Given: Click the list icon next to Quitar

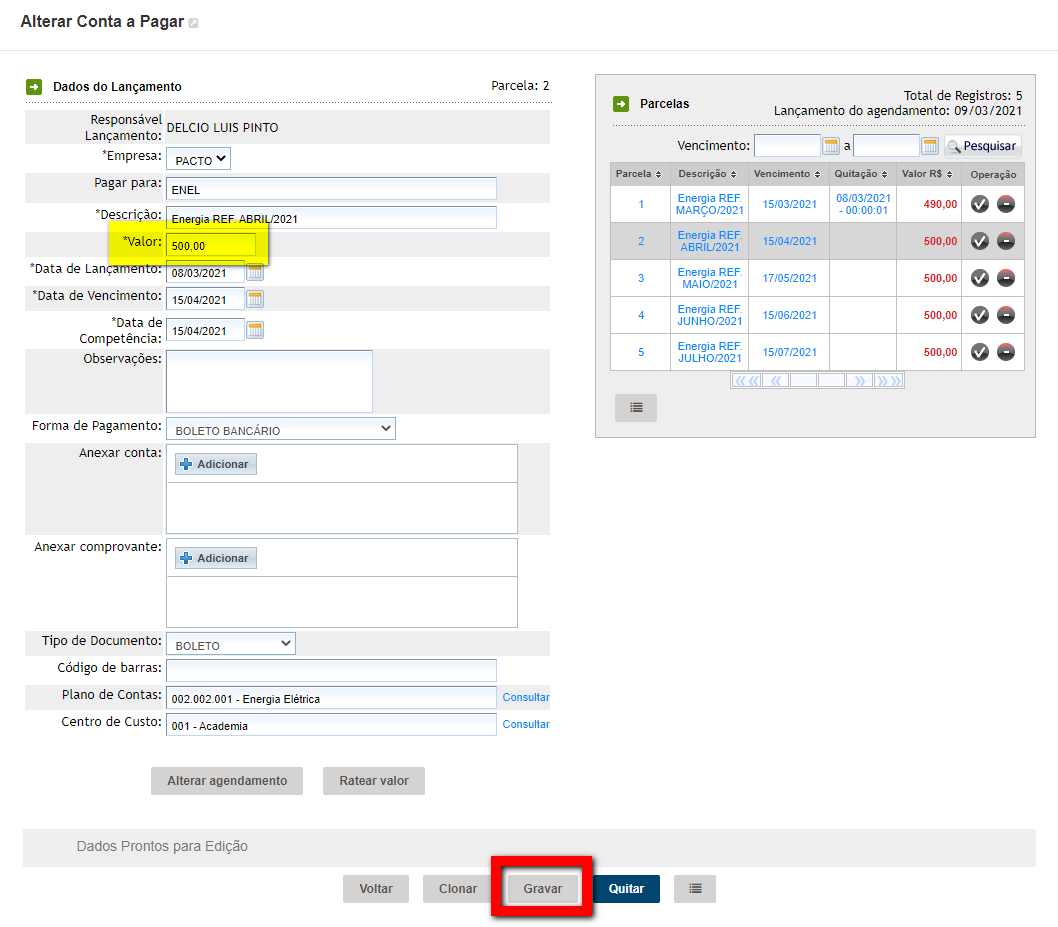Looking at the screenshot, I should (695, 888).
